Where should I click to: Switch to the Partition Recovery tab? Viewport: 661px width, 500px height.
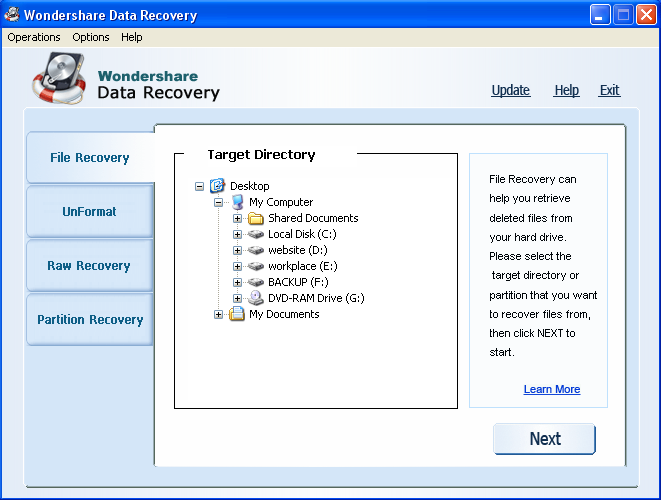89,319
